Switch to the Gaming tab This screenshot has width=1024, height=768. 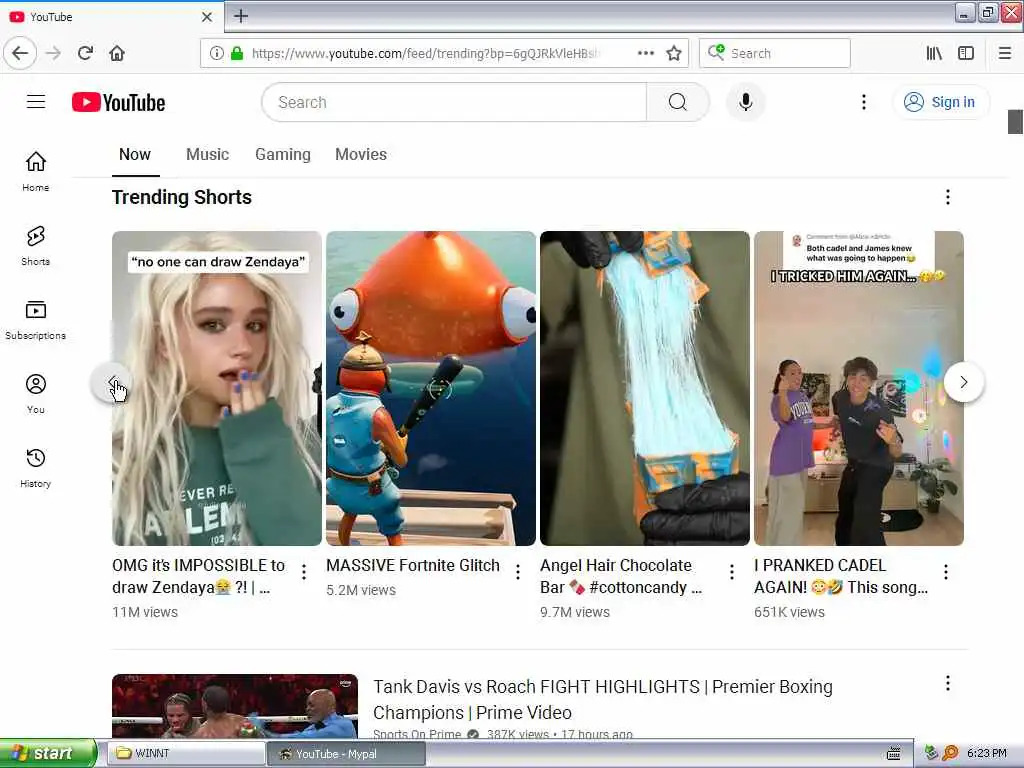pos(283,155)
